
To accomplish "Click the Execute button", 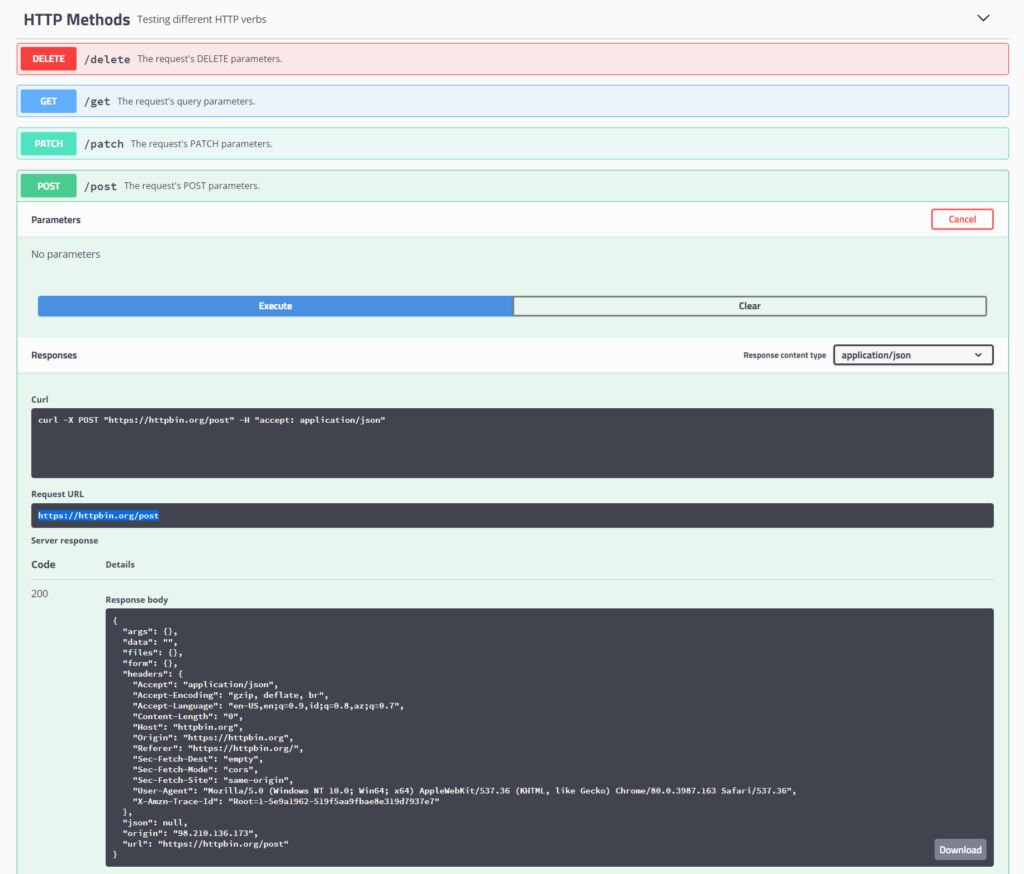I will point(275,306).
